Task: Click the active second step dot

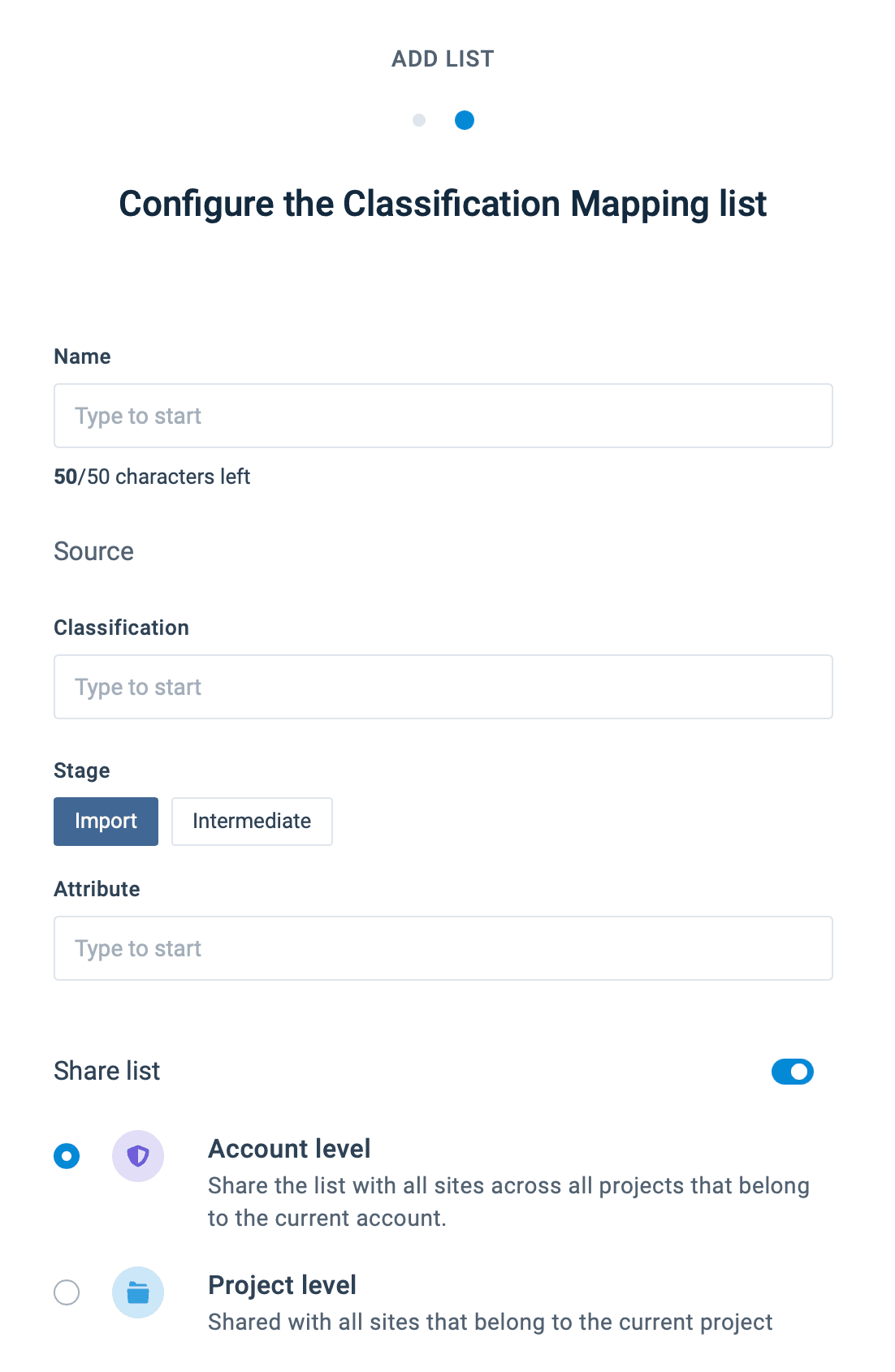Action: [x=465, y=120]
